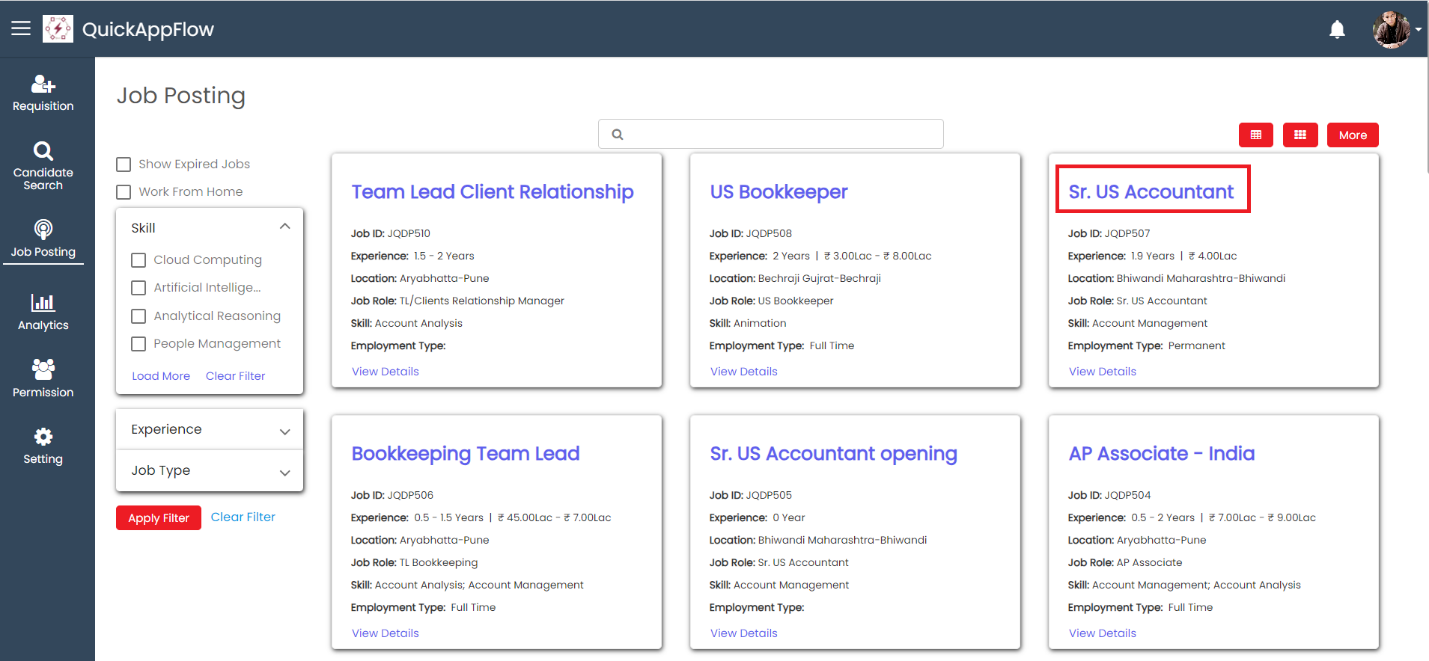Open the user profile avatar menu

tap(1392, 30)
